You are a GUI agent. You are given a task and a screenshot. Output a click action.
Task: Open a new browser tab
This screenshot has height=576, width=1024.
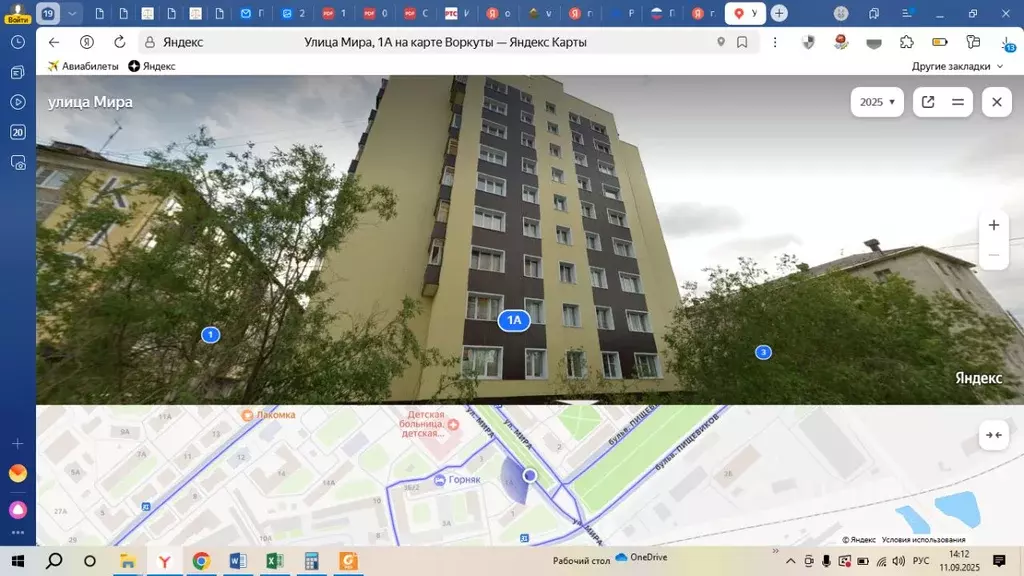pos(779,13)
